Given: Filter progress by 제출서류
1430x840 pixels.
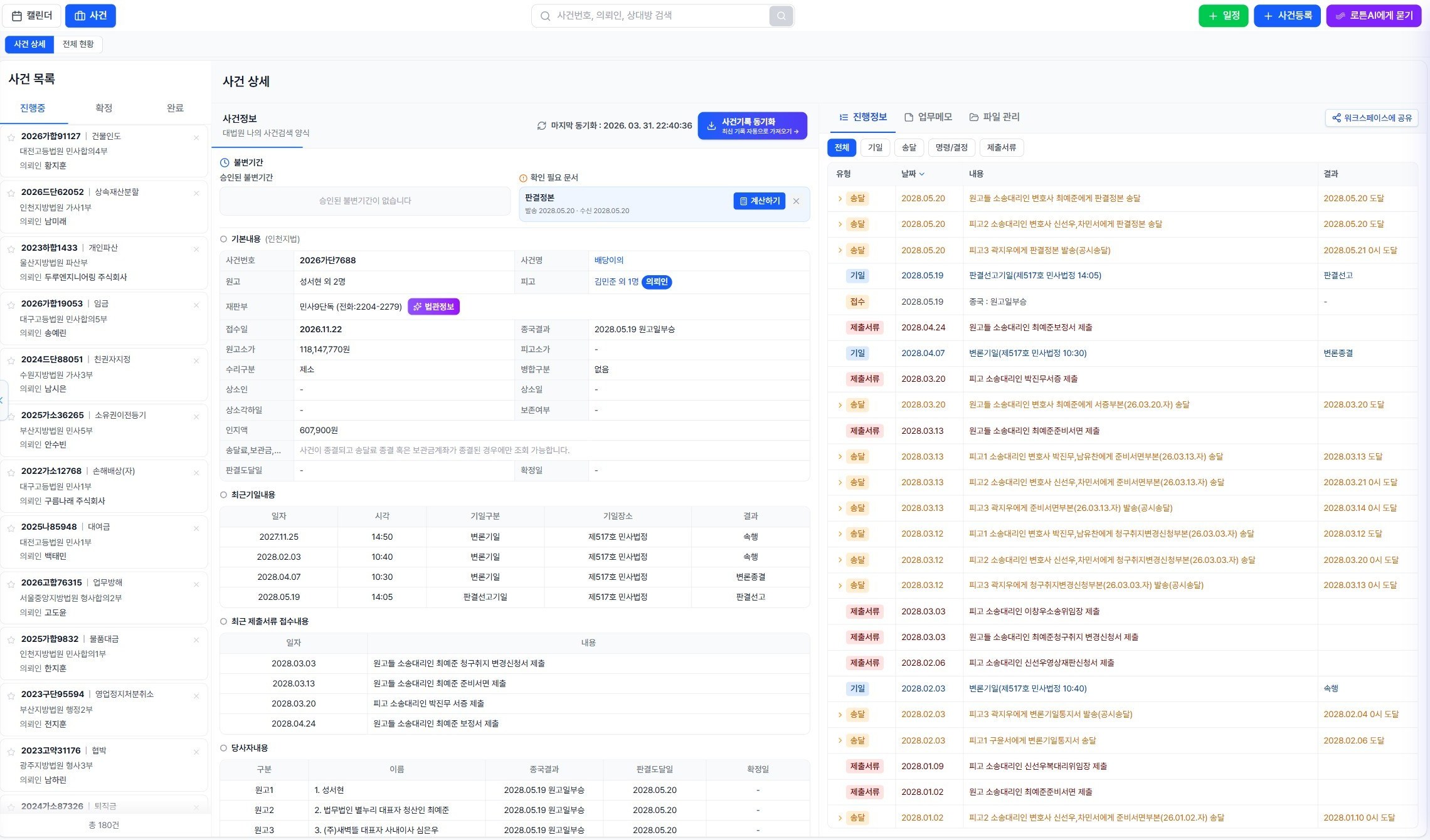Looking at the screenshot, I should (1002, 148).
